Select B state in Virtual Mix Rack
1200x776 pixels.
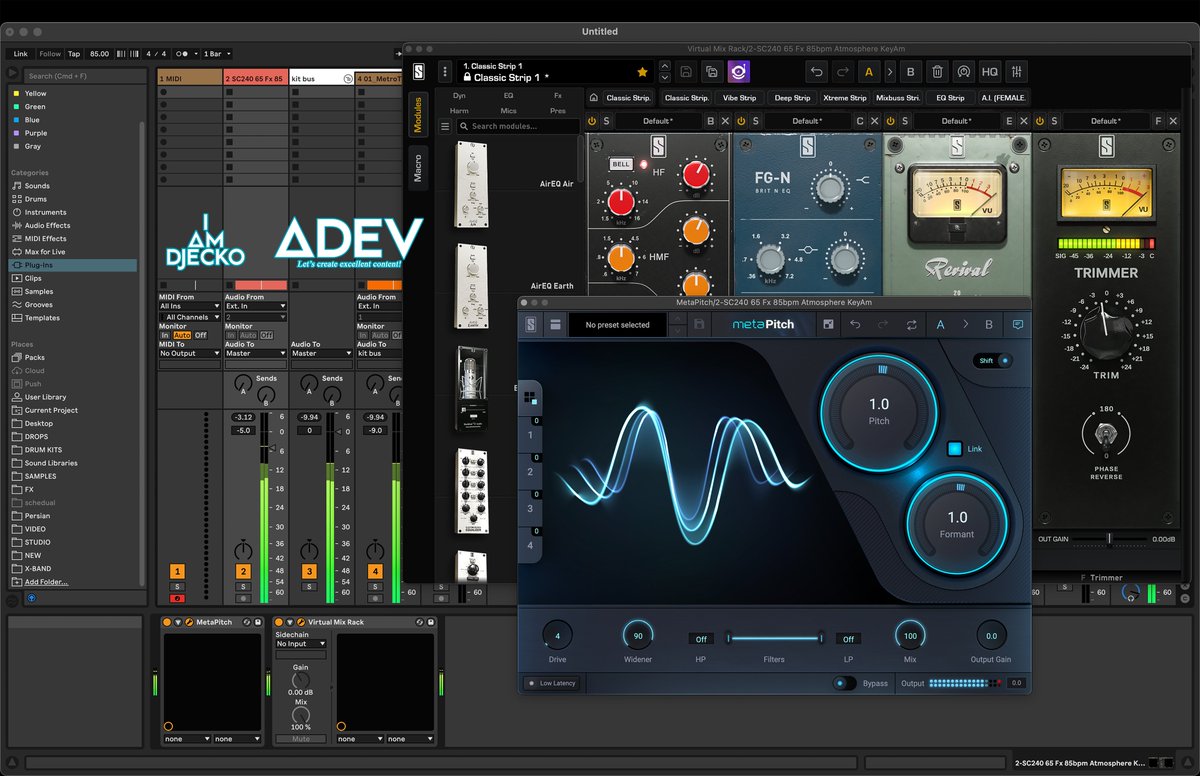point(910,72)
